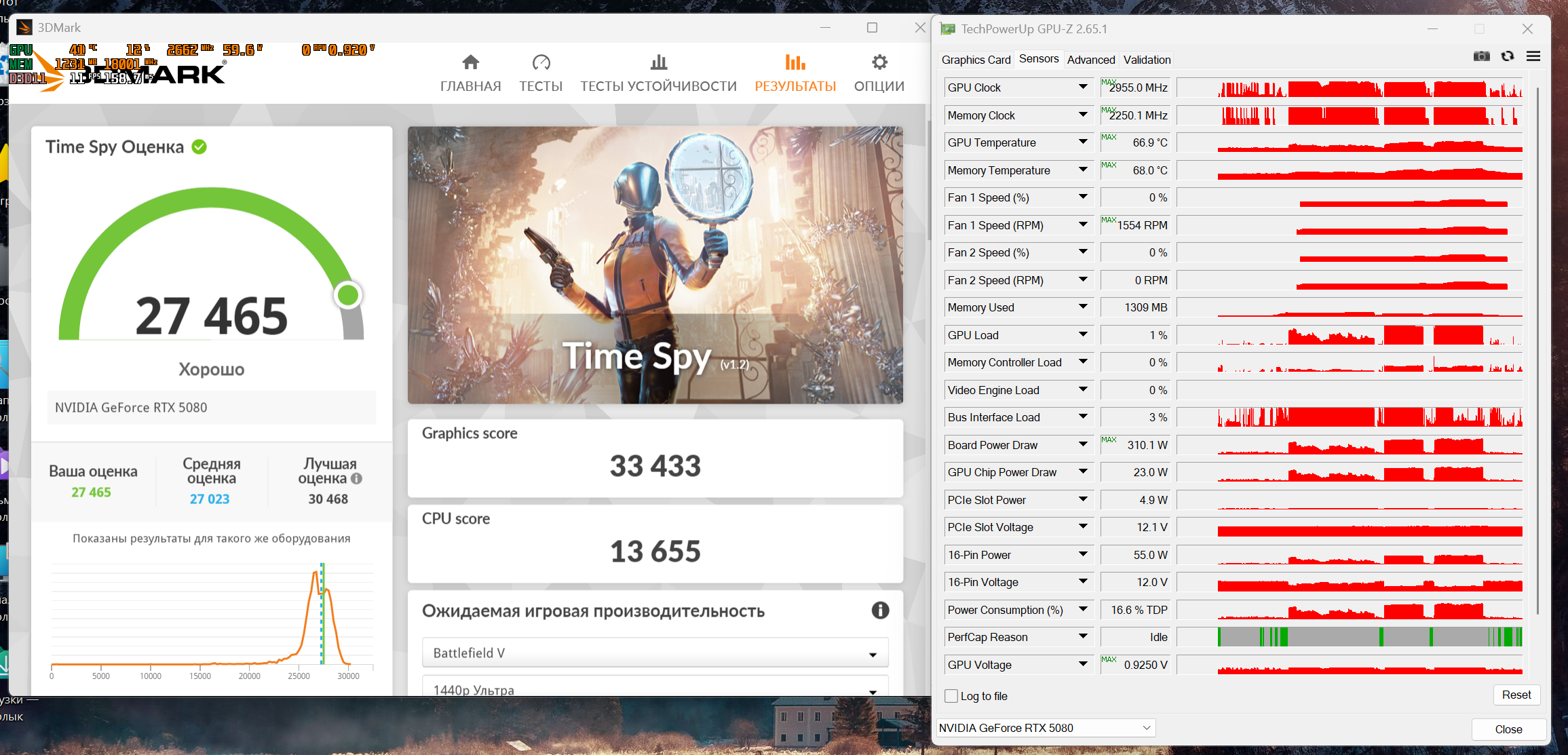Click the ГЛАВНАЯ home icon

coord(470,63)
